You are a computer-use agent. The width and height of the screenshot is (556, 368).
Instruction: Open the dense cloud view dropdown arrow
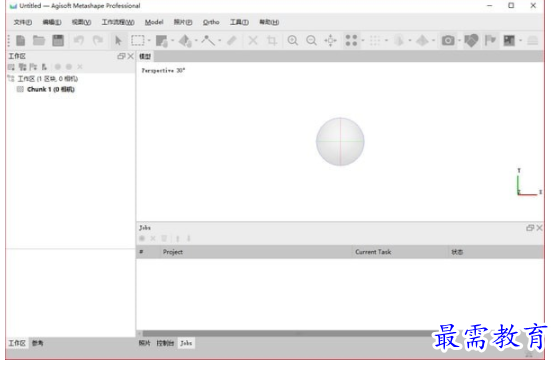[387, 40]
